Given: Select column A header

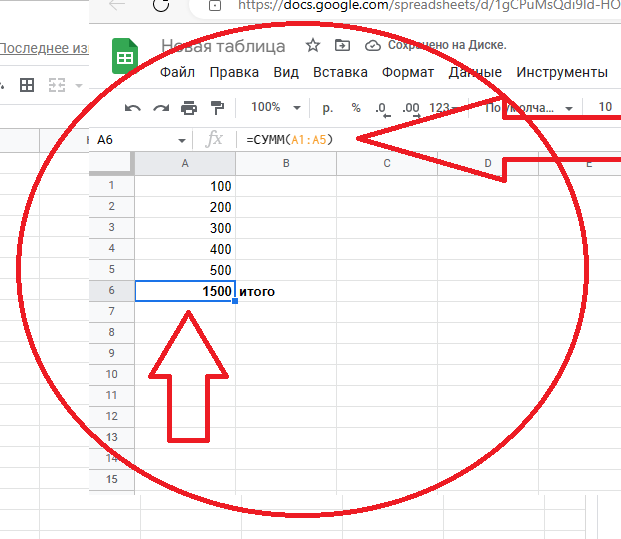Looking at the screenshot, I should pos(185,163).
